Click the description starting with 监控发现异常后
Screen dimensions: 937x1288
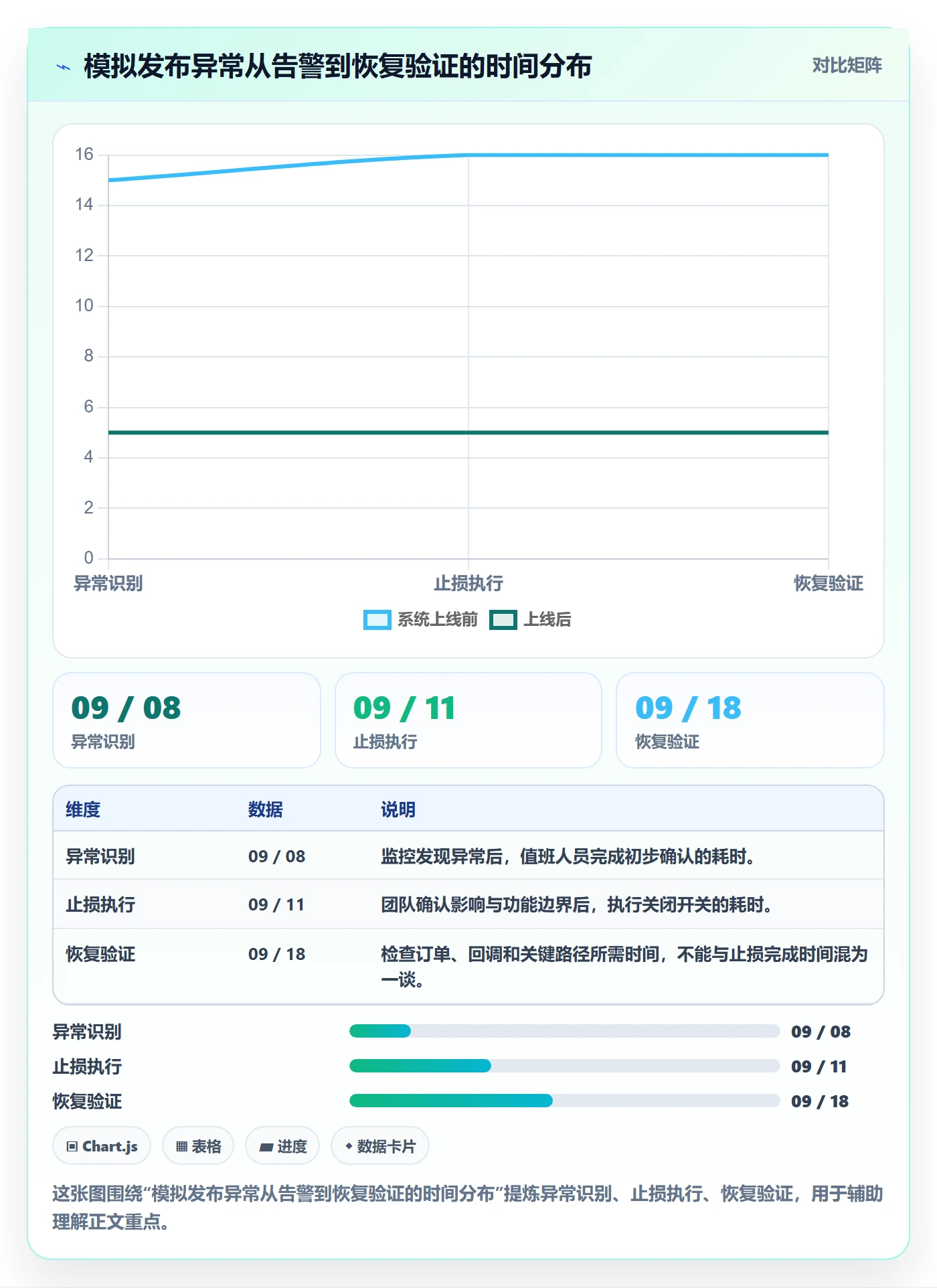[x=568, y=856]
